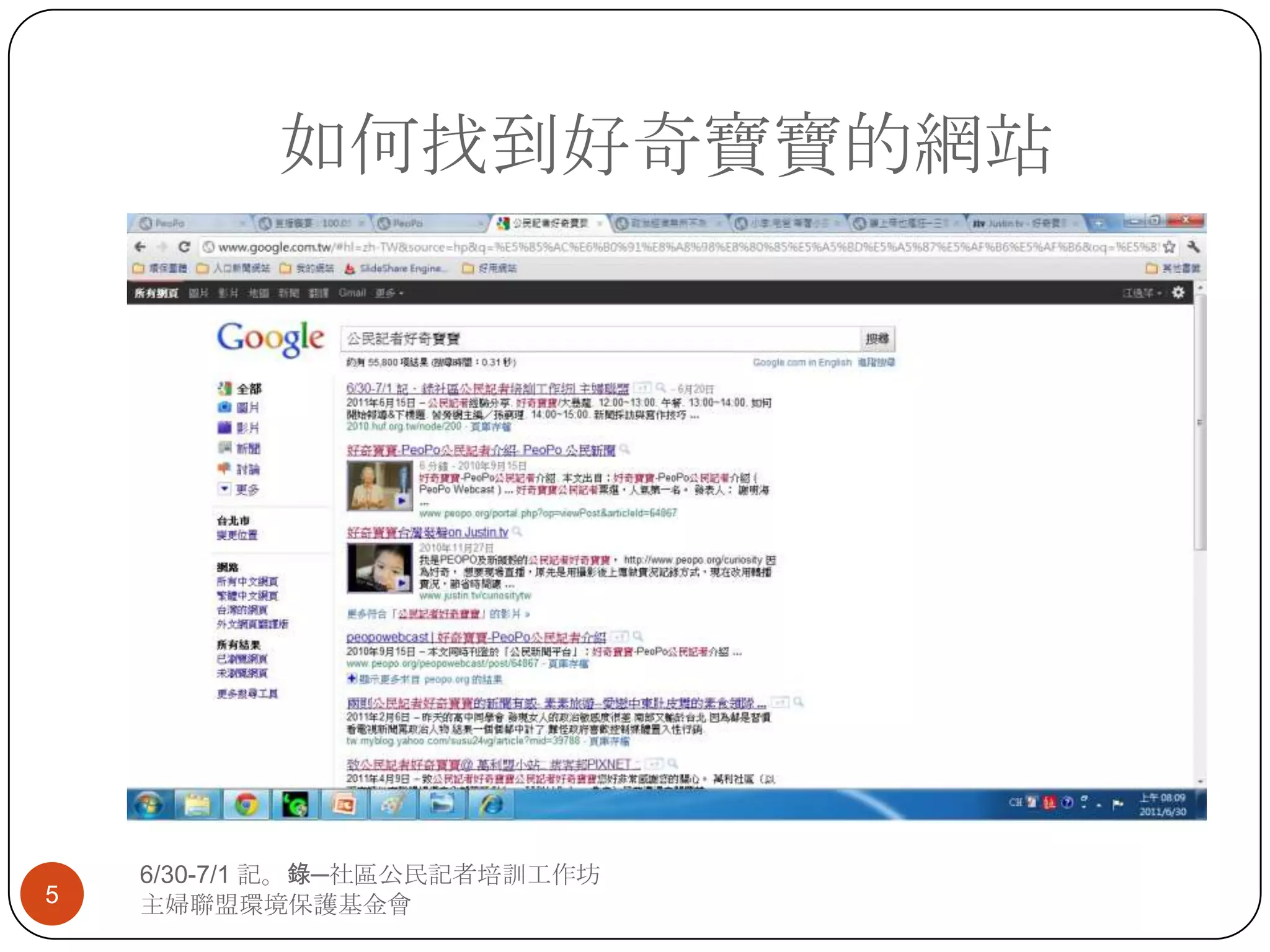Open the Google.com in English link
Image resolution: width=1270 pixels, height=952 pixels.
click(802, 362)
